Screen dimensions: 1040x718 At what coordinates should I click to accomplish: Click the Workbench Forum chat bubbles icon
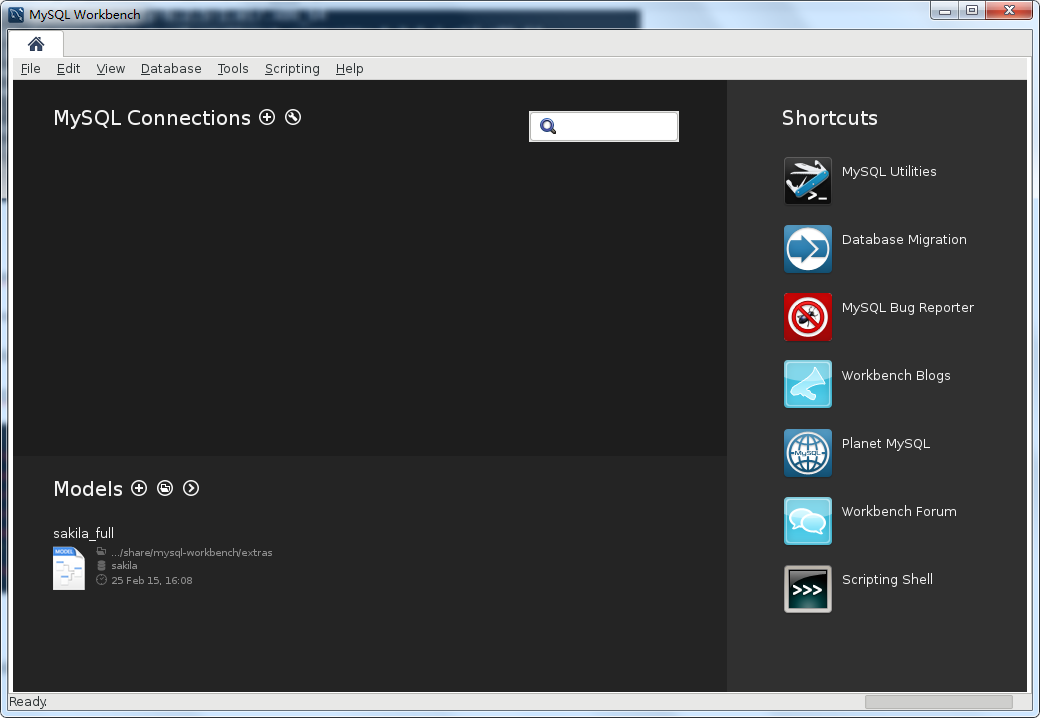pyautogui.click(x=807, y=521)
